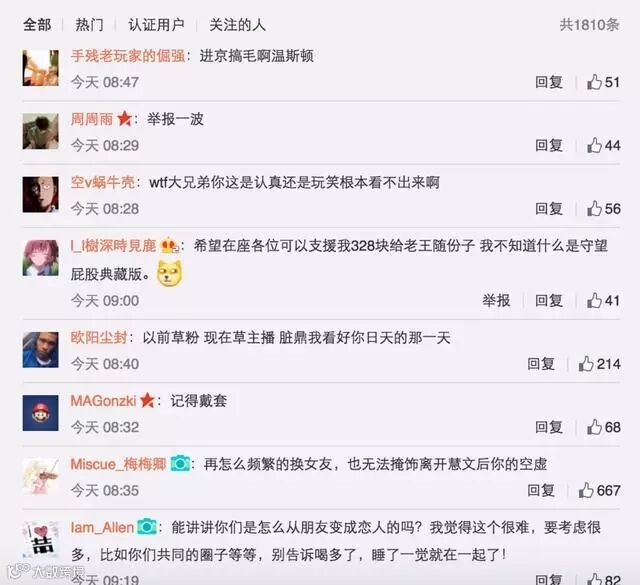Open 空v蜗牛壳's profile via username
Screen dimensions: 640x585
click(102, 182)
